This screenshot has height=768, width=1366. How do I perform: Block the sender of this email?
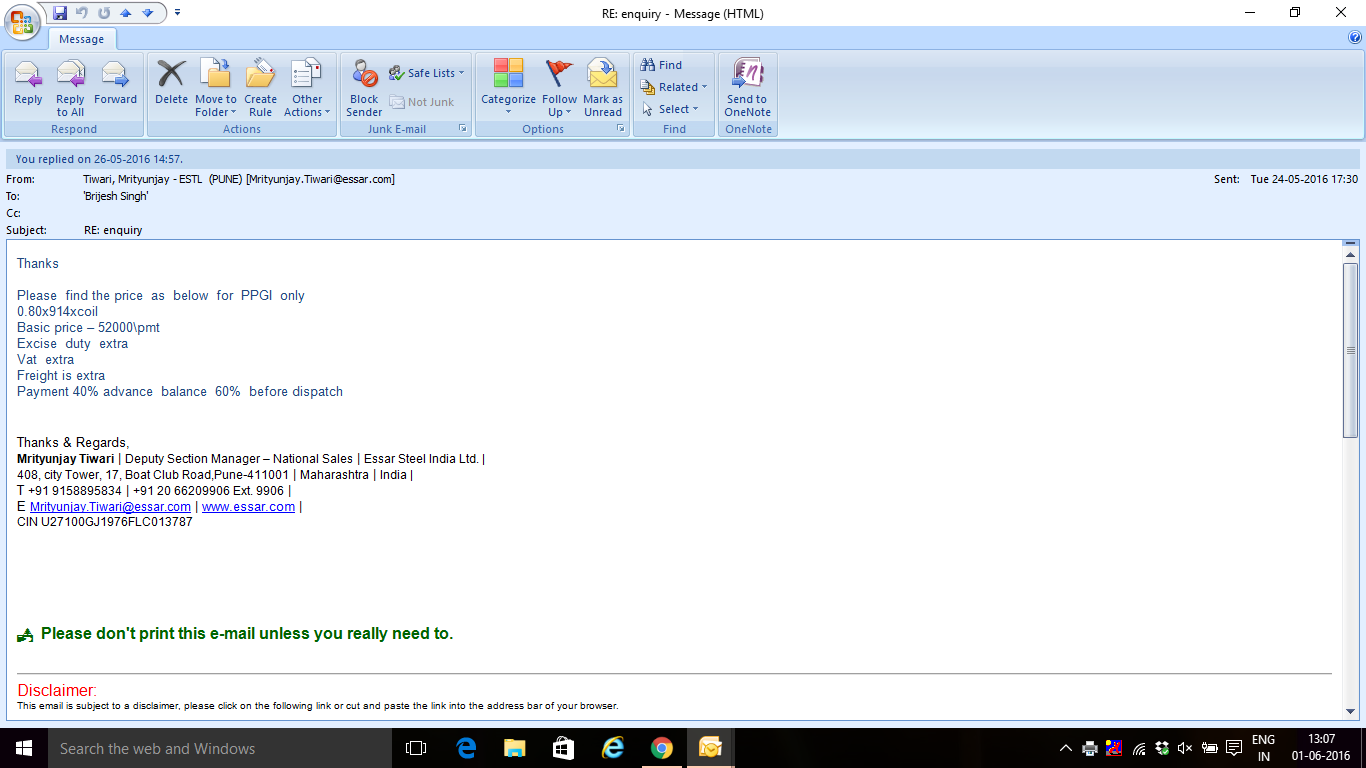(x=364, y=85)
